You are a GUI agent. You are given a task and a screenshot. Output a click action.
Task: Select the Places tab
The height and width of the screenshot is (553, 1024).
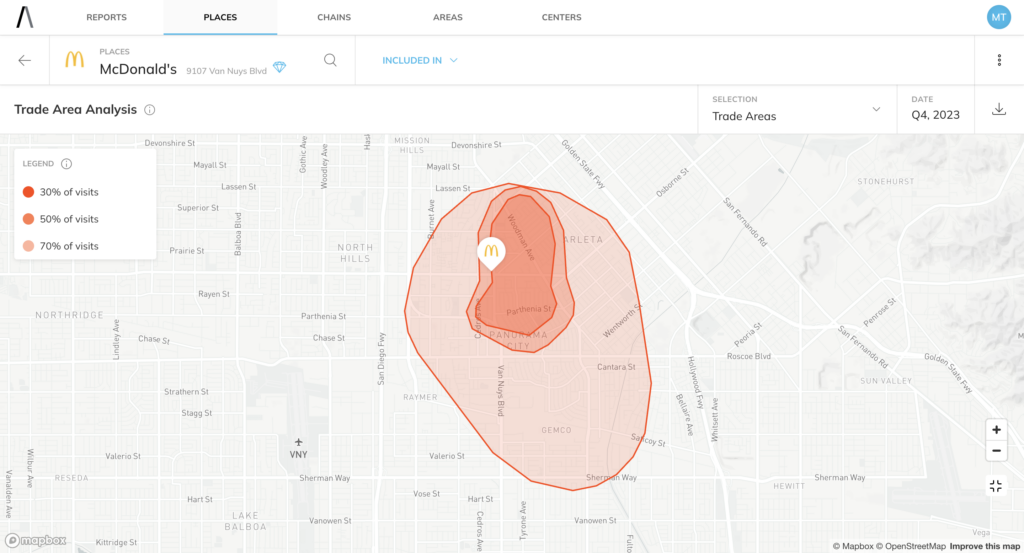tap(220, 17)
